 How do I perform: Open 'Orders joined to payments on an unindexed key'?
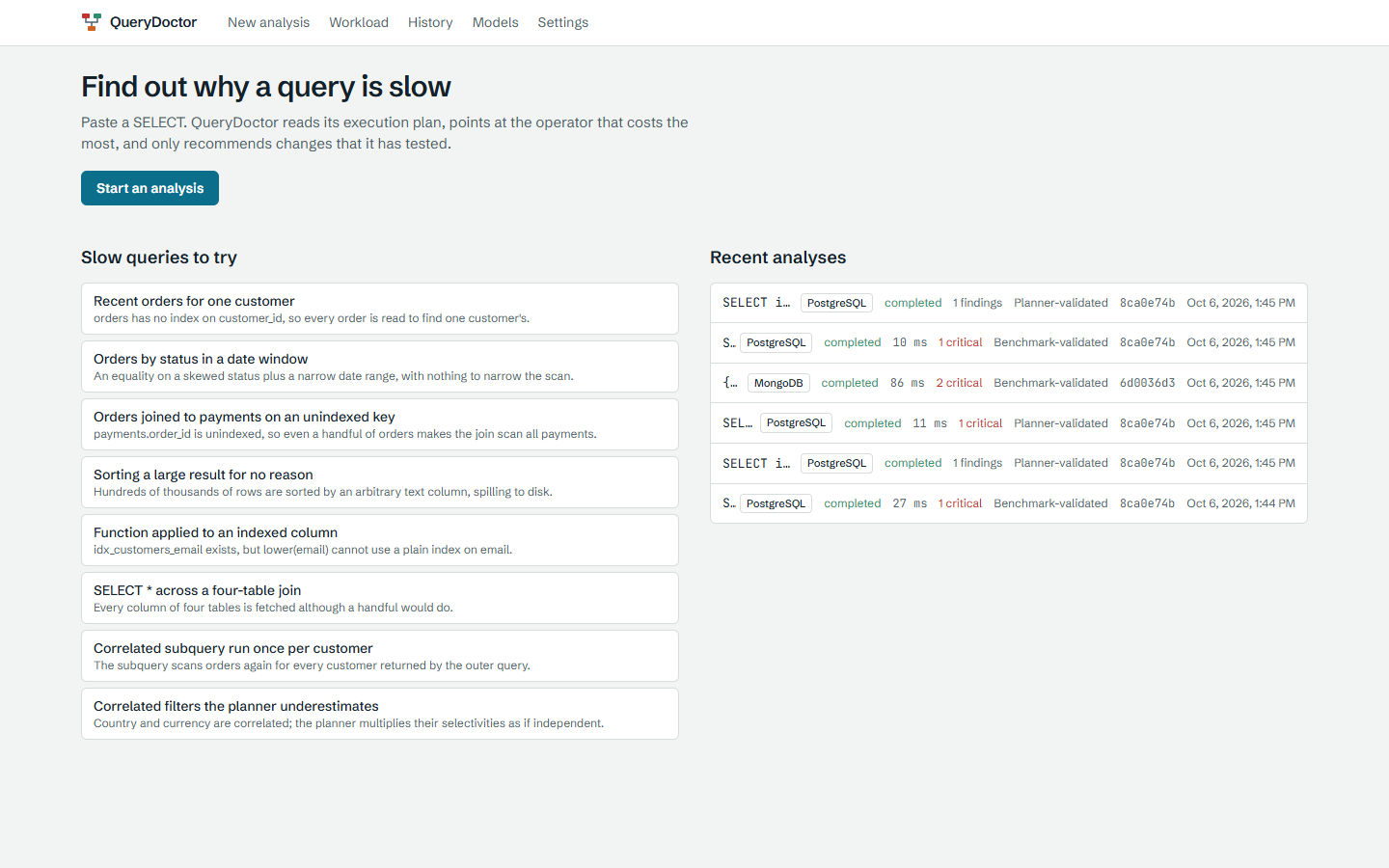click(x=380, y=424)
